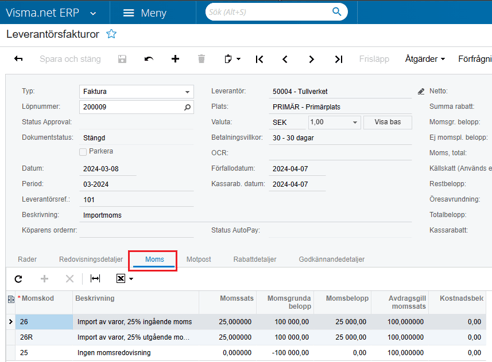Open the Förfrågningar menu

point(475,59)
